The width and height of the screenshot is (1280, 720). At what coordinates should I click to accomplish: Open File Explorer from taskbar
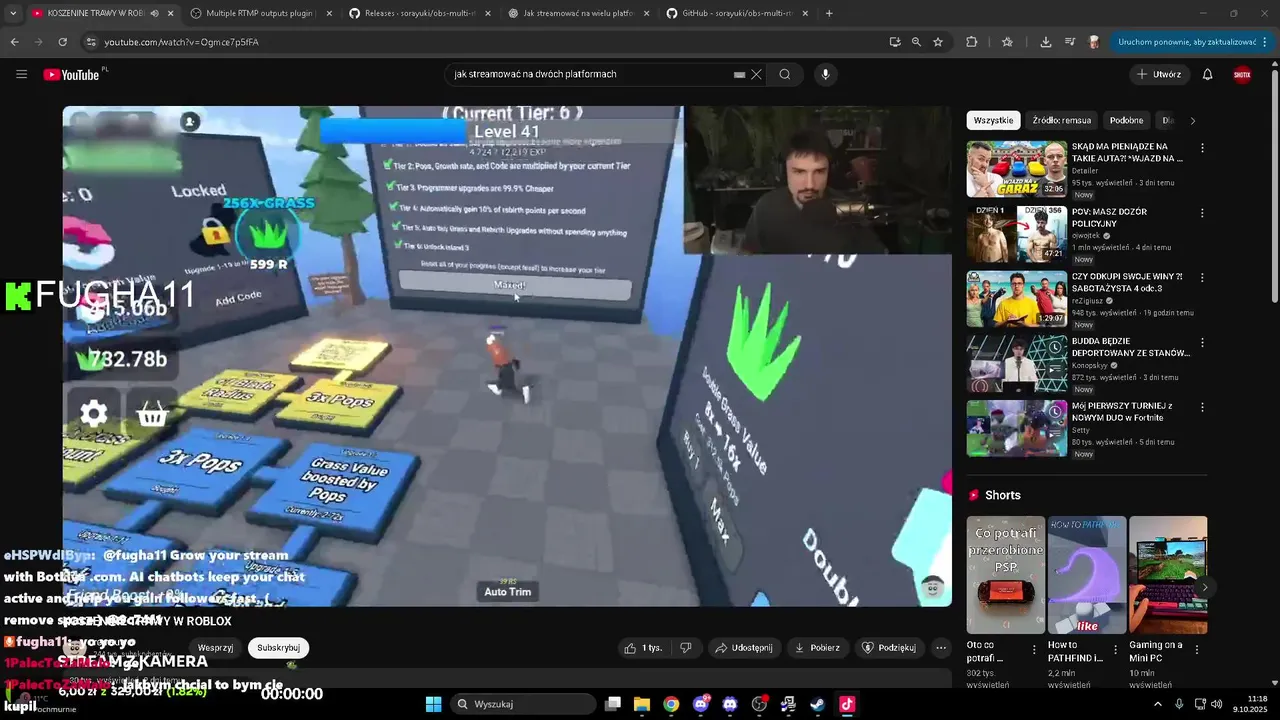641,704
